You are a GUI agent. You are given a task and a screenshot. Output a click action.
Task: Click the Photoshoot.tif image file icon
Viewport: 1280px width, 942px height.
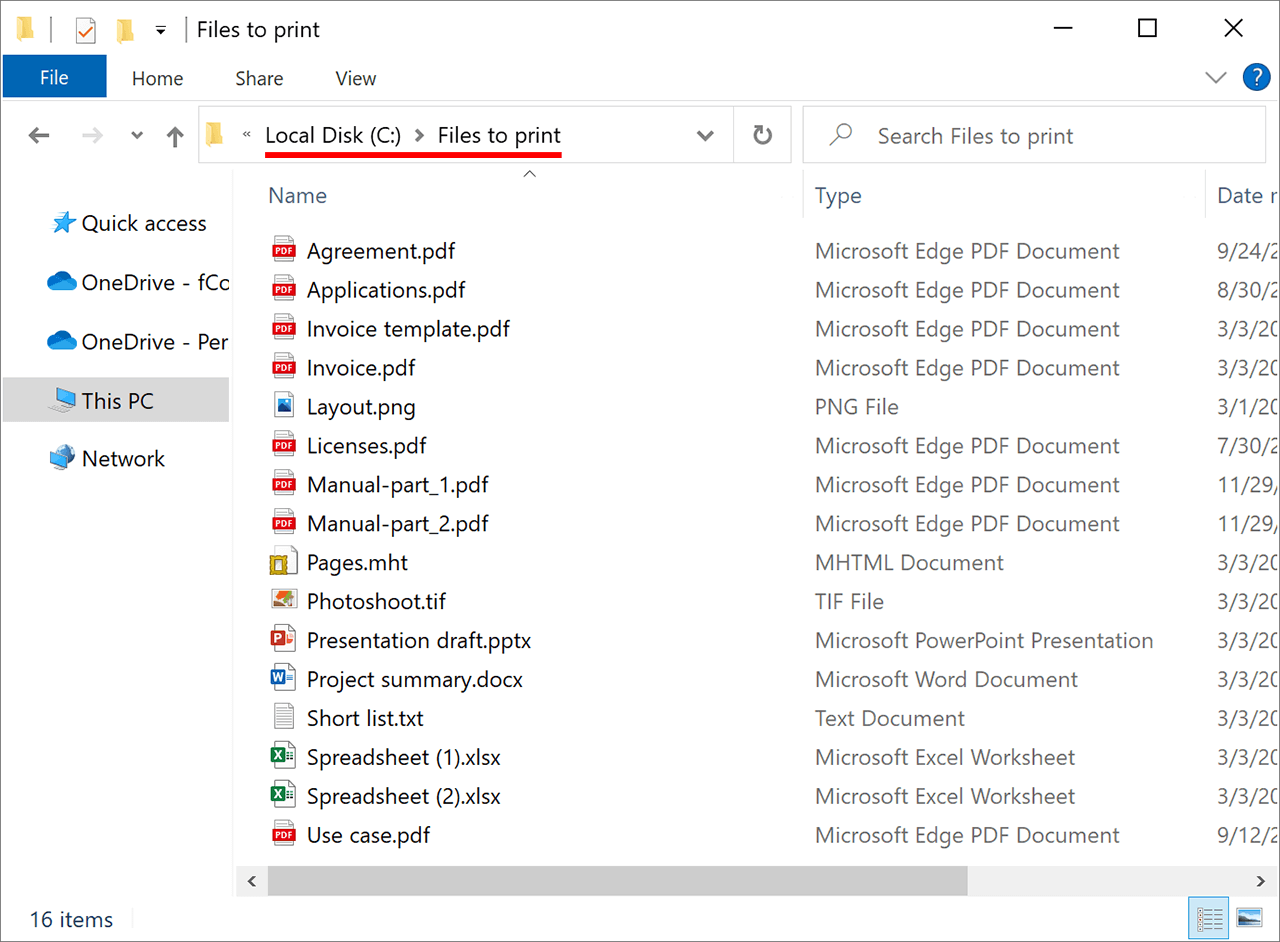pos(283,601)
